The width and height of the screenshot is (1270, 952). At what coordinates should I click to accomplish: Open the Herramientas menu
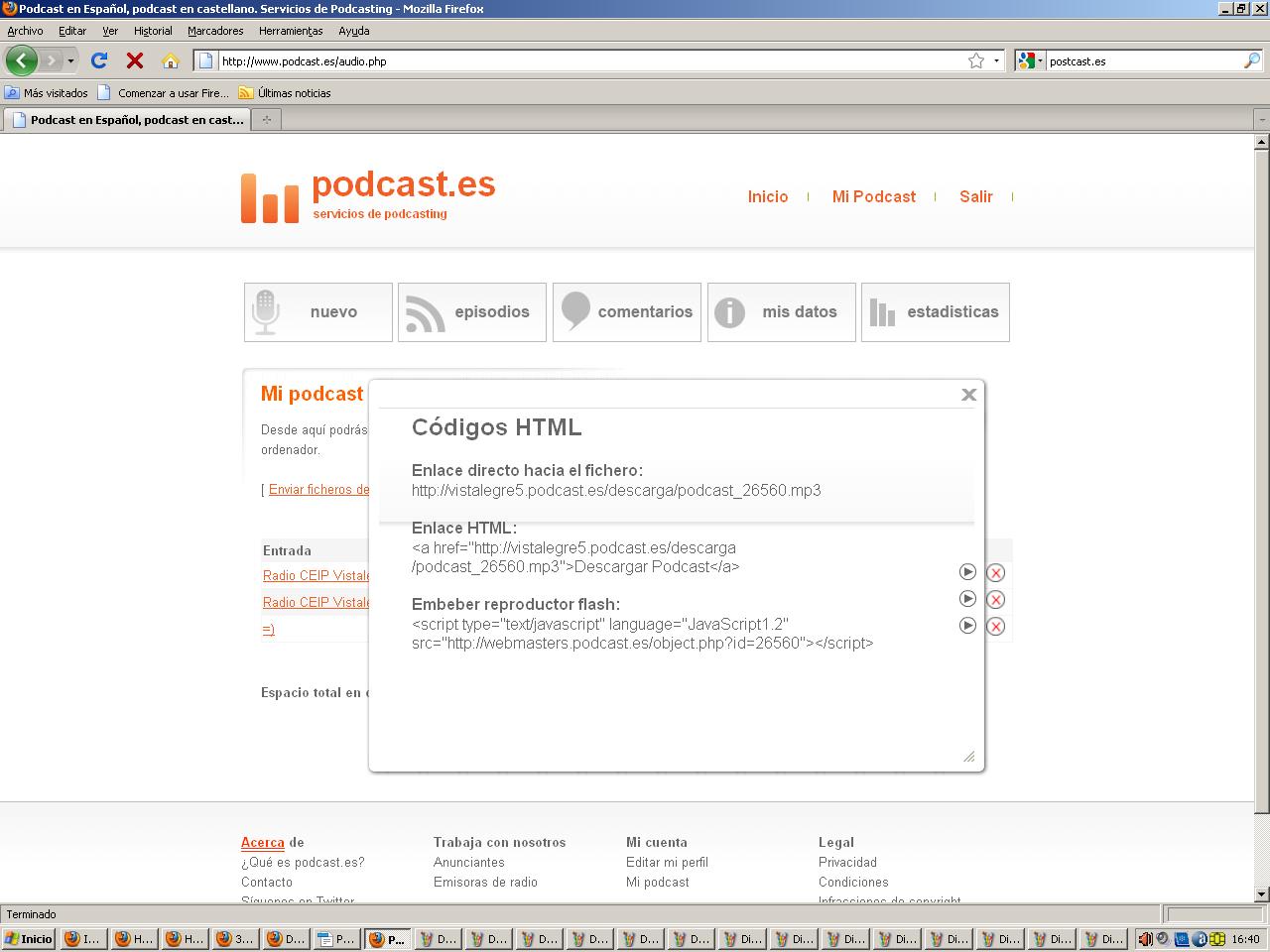[291, 31]
